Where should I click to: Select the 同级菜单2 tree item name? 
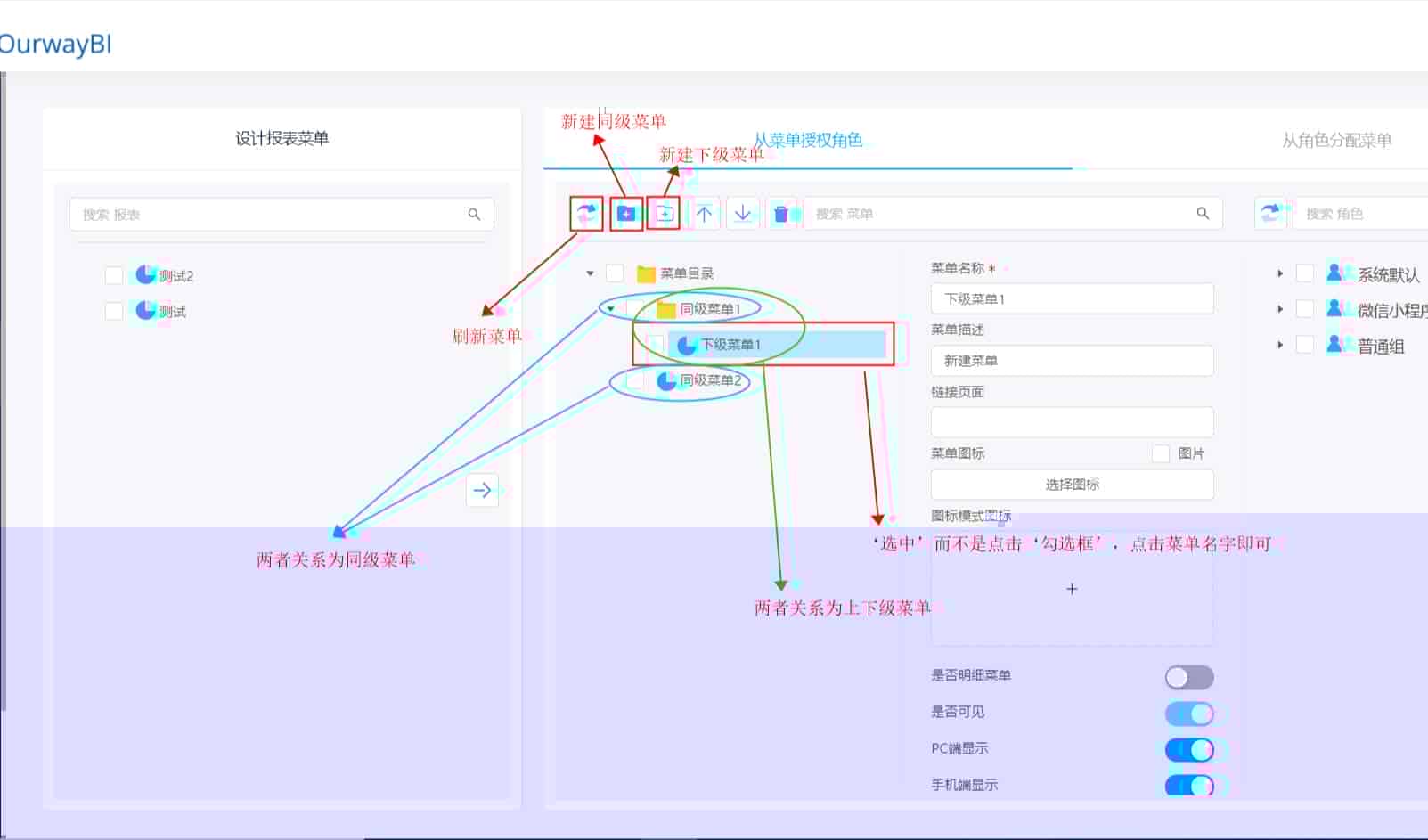pos(711,380)
